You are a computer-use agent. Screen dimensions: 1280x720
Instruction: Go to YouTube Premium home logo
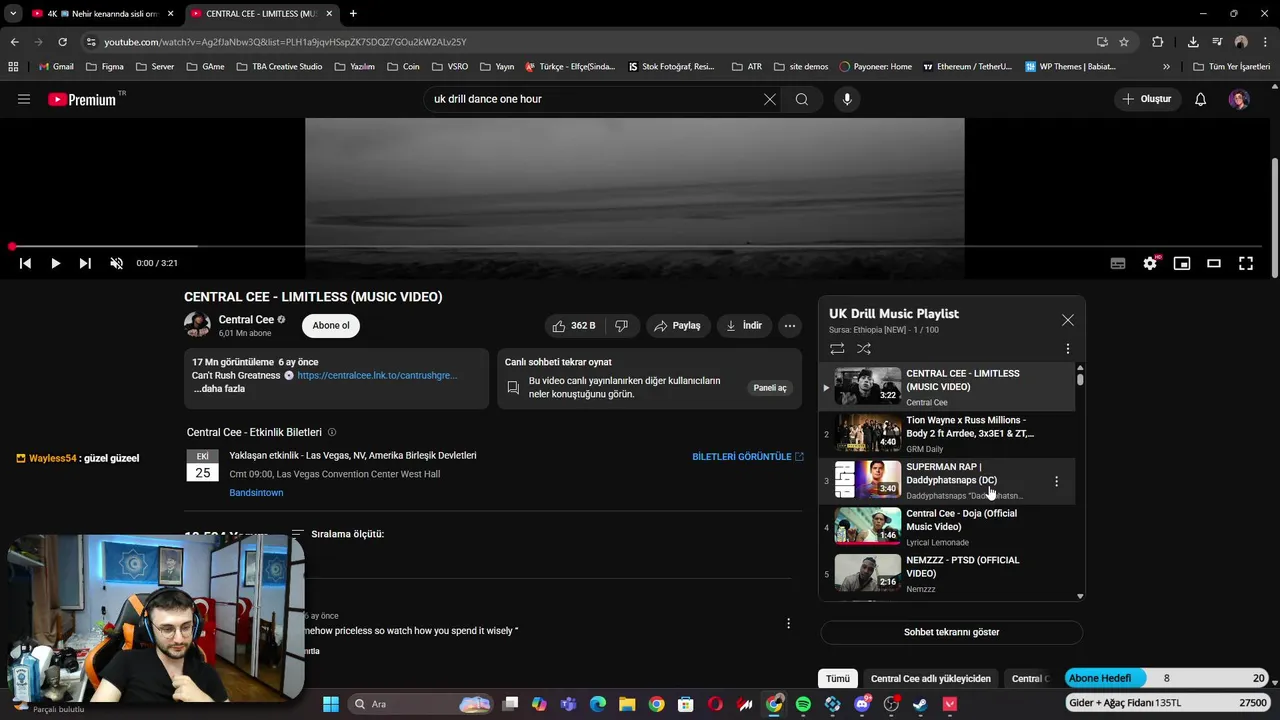point(82,99)
